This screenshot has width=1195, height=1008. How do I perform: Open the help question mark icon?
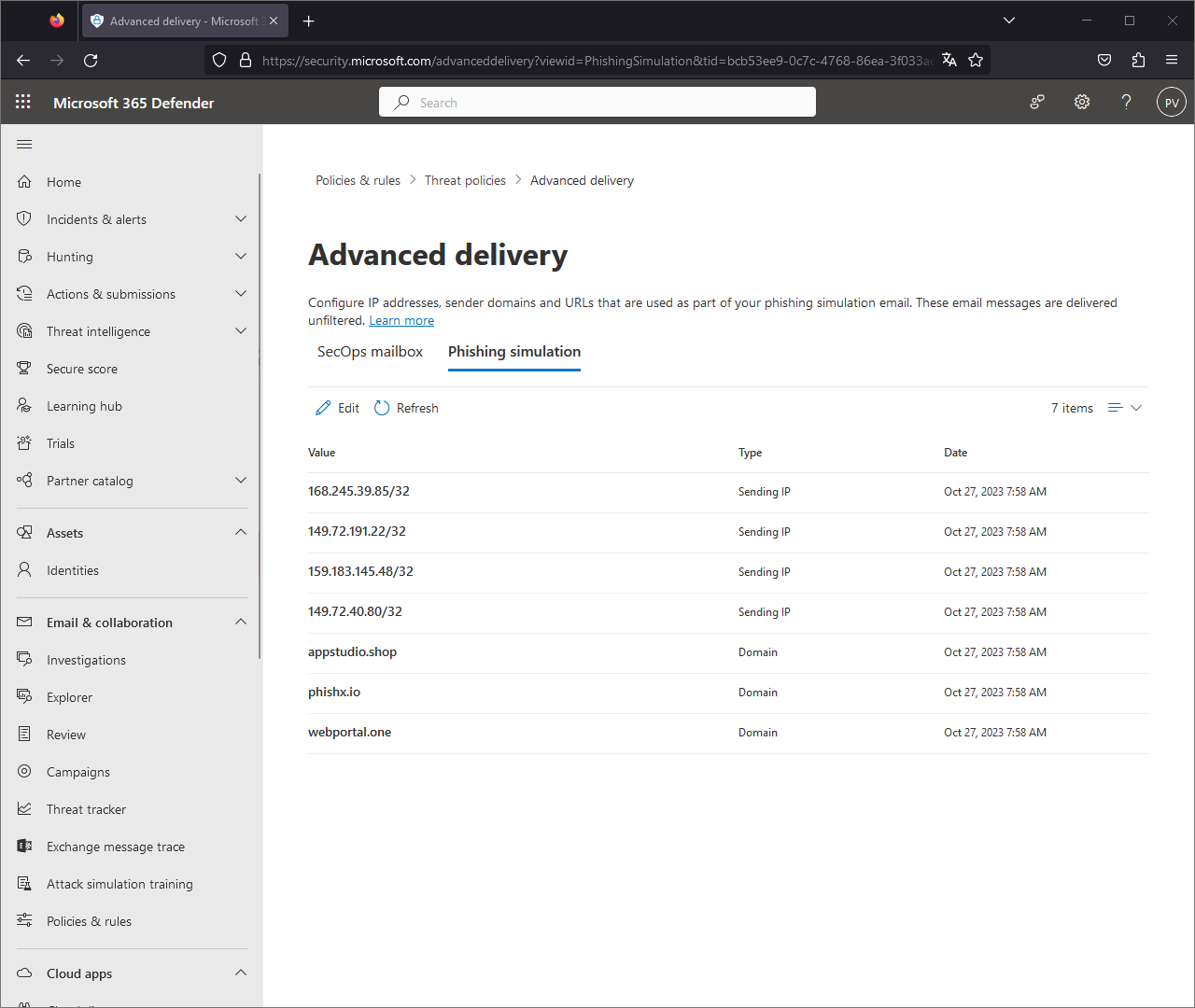pyautogui.click(x=1127, y=102)
